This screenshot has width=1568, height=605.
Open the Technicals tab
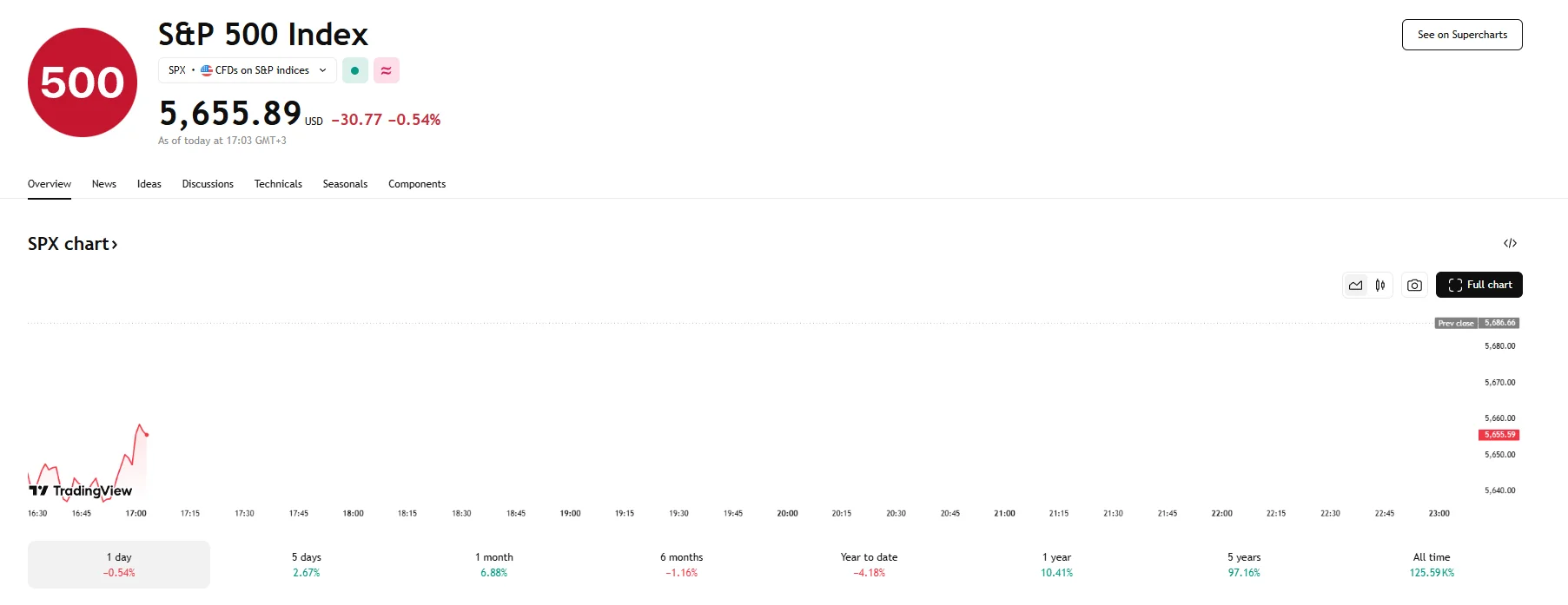click(278, 184)
